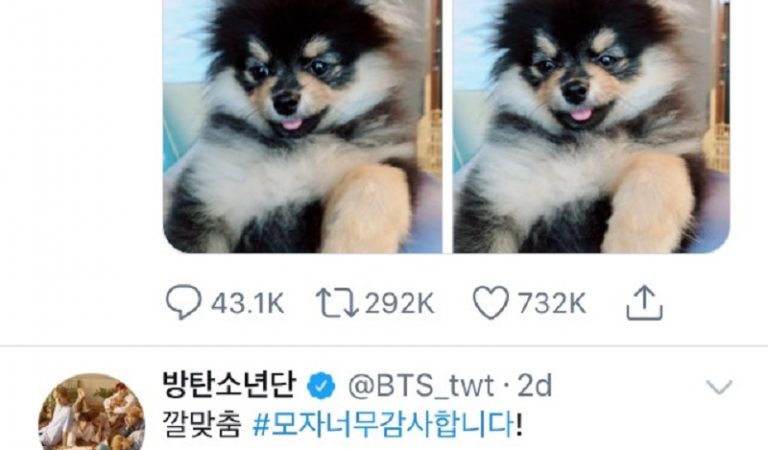This screenshot has height=450, width=768.
Task: Open the left puppy photo
Action: (x=303, y=126)
